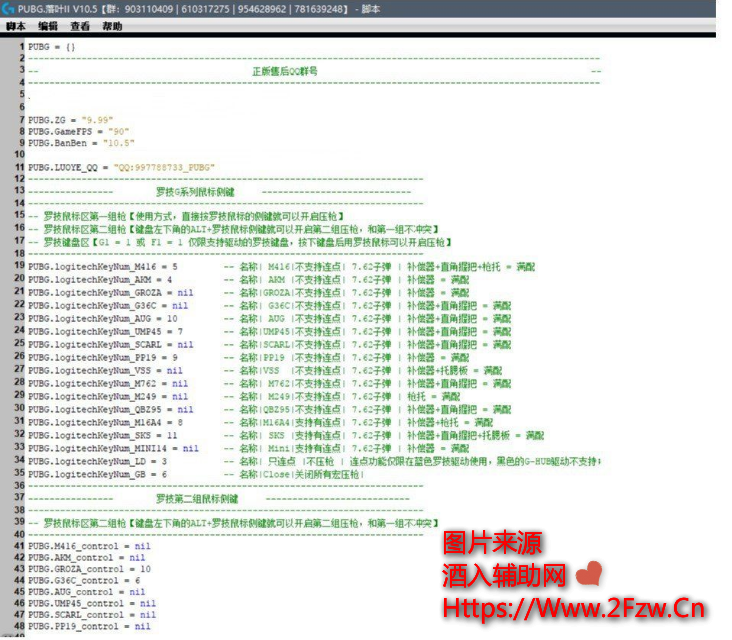Open the 编辑 menu
This screenshot has width=732, height=640.
click(47, 26)
